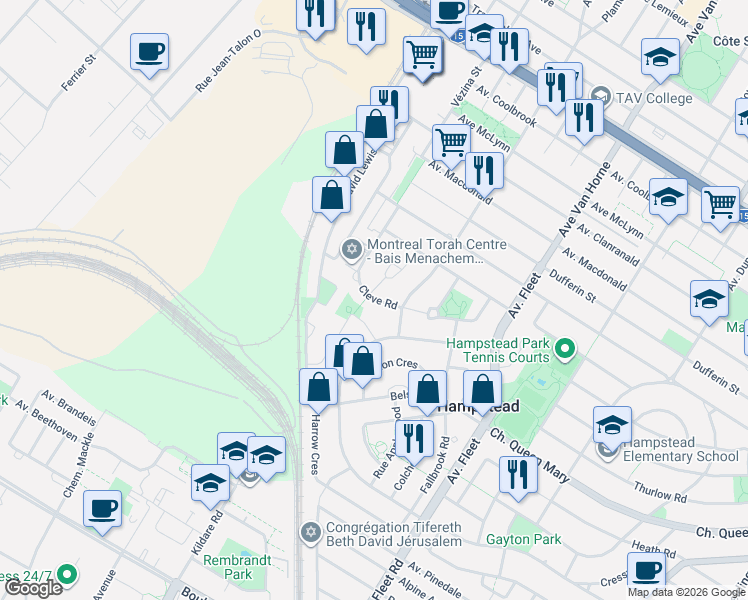Select the Montreal Torah Centre synagogue pin
Screen dimensions: 748x600
352,250
